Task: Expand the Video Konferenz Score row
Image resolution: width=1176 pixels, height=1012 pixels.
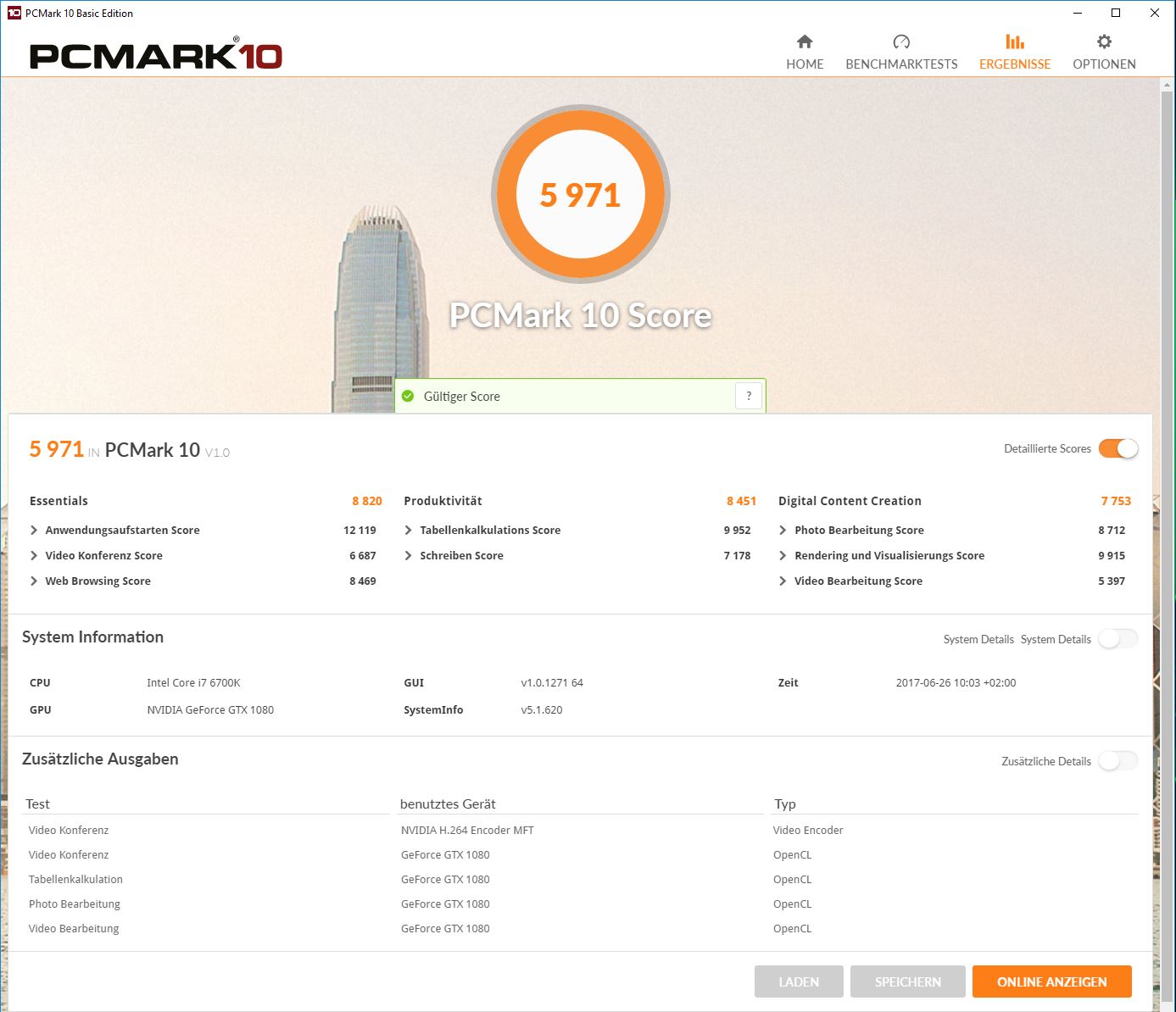Action: [x=34, y=555]
